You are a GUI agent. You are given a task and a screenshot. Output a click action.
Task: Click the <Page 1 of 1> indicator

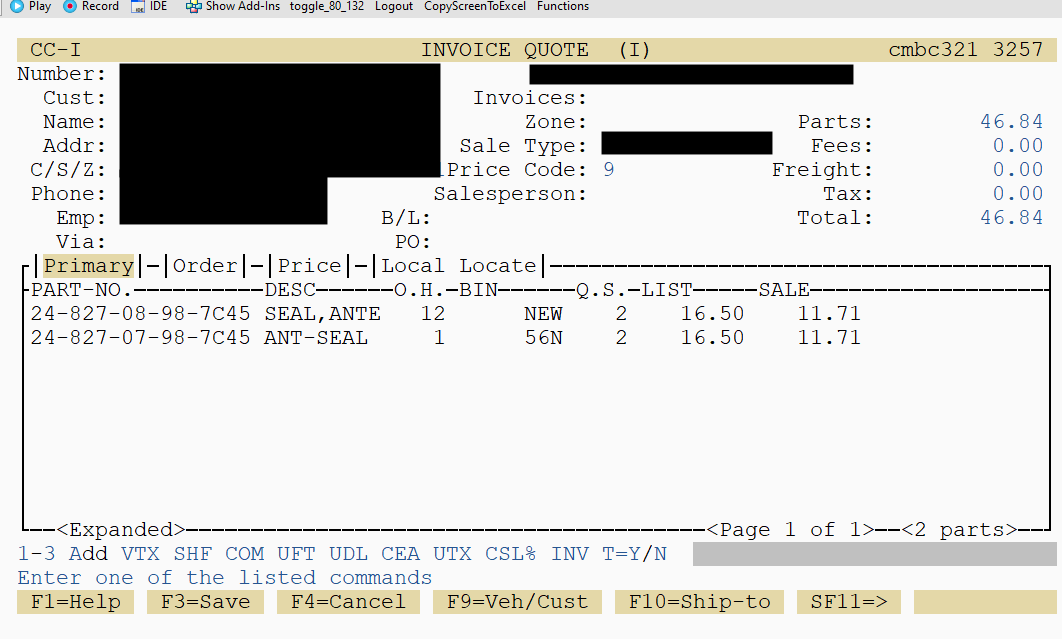[x=790, y=530]
